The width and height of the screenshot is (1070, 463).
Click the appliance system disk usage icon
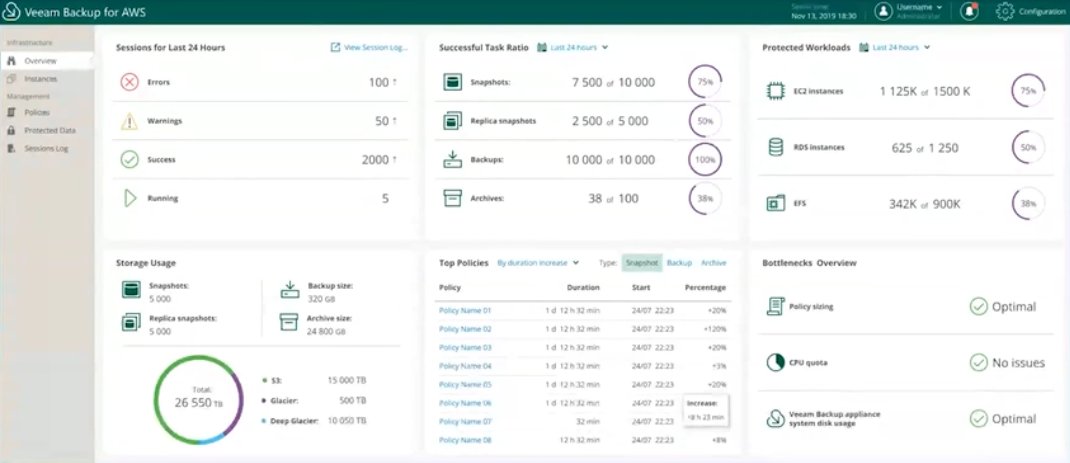pyautogui.click(x=775, y=419)
